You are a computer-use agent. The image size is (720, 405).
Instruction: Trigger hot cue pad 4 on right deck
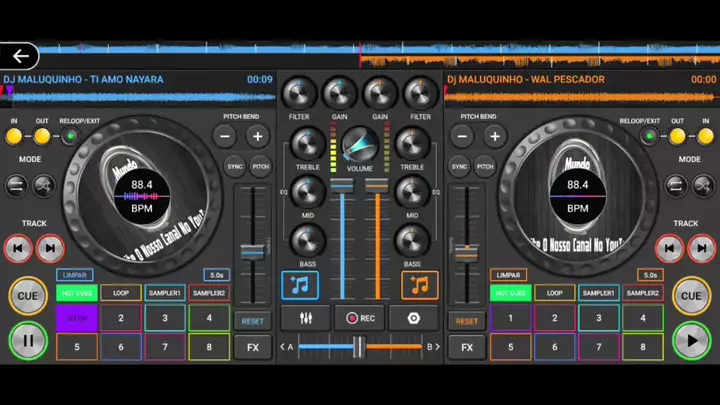(x=642, y=319)
